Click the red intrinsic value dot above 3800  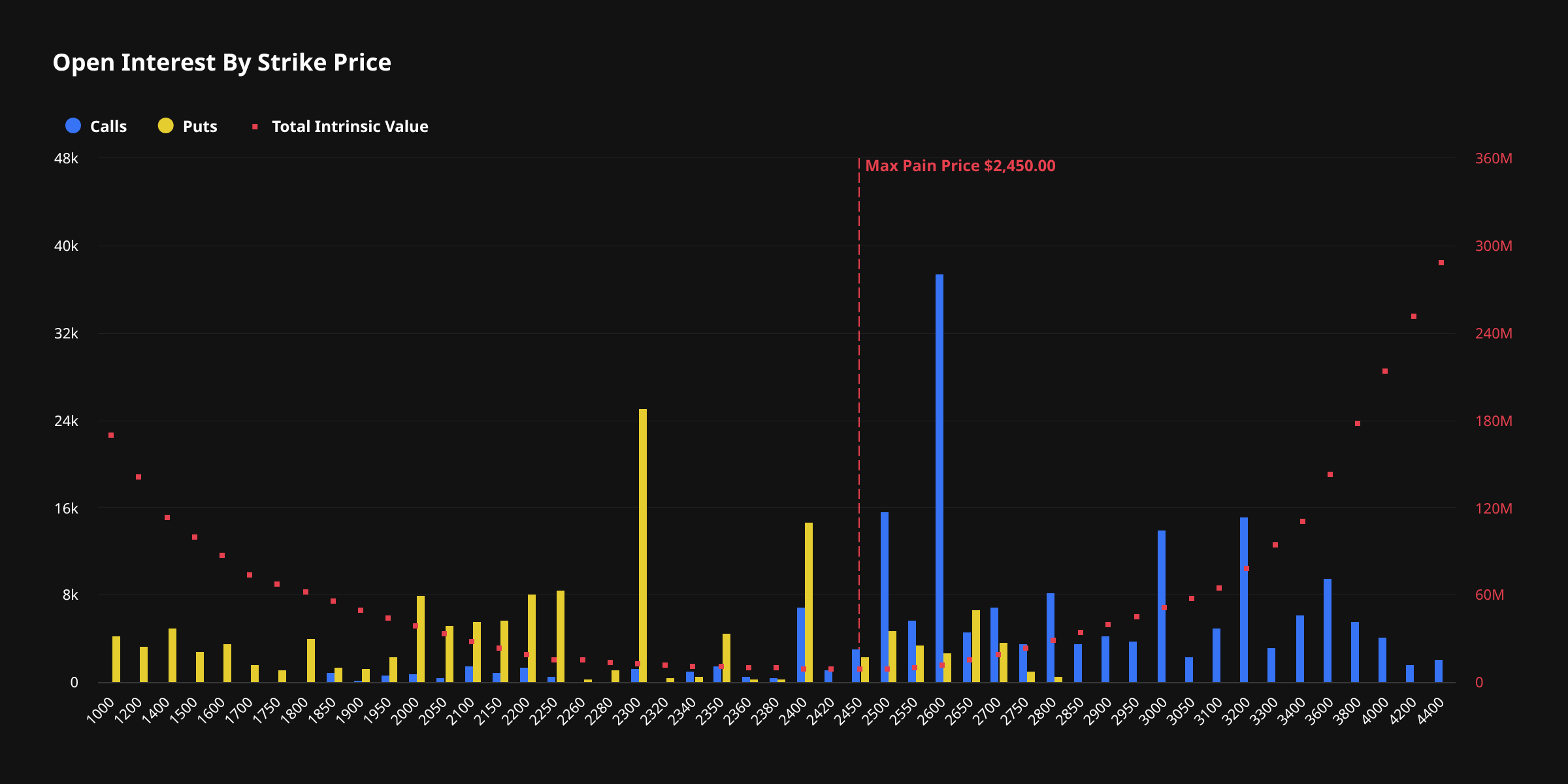tap(1358, 423)
